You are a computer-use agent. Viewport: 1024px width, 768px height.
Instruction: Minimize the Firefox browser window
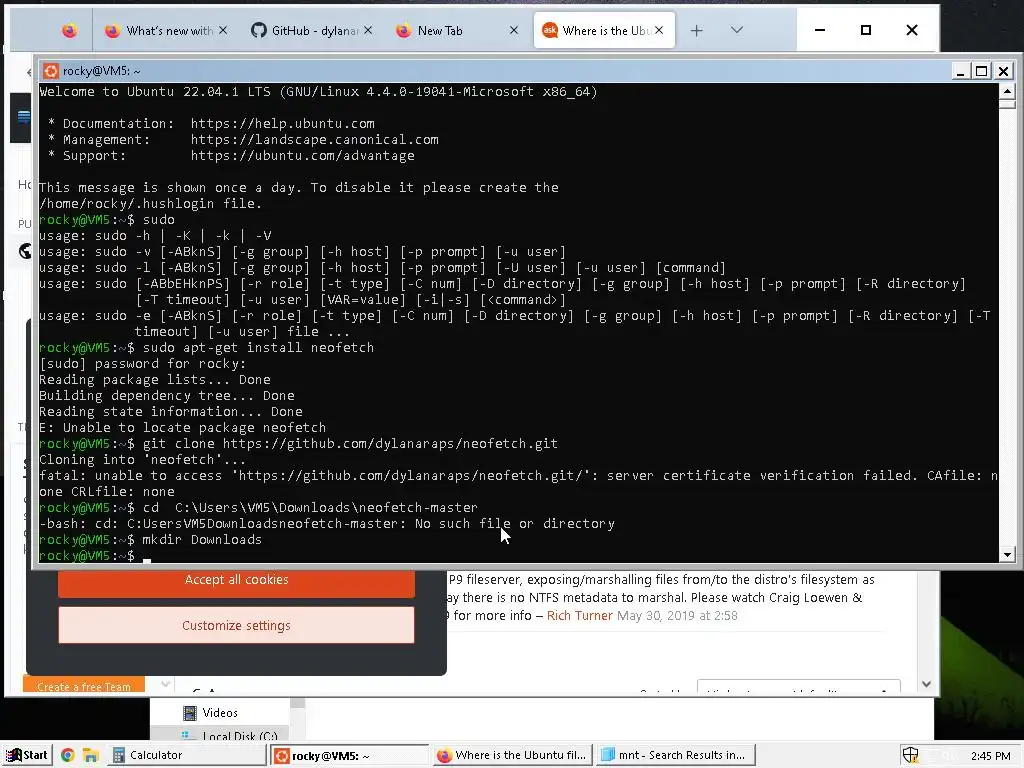[820, 30]
